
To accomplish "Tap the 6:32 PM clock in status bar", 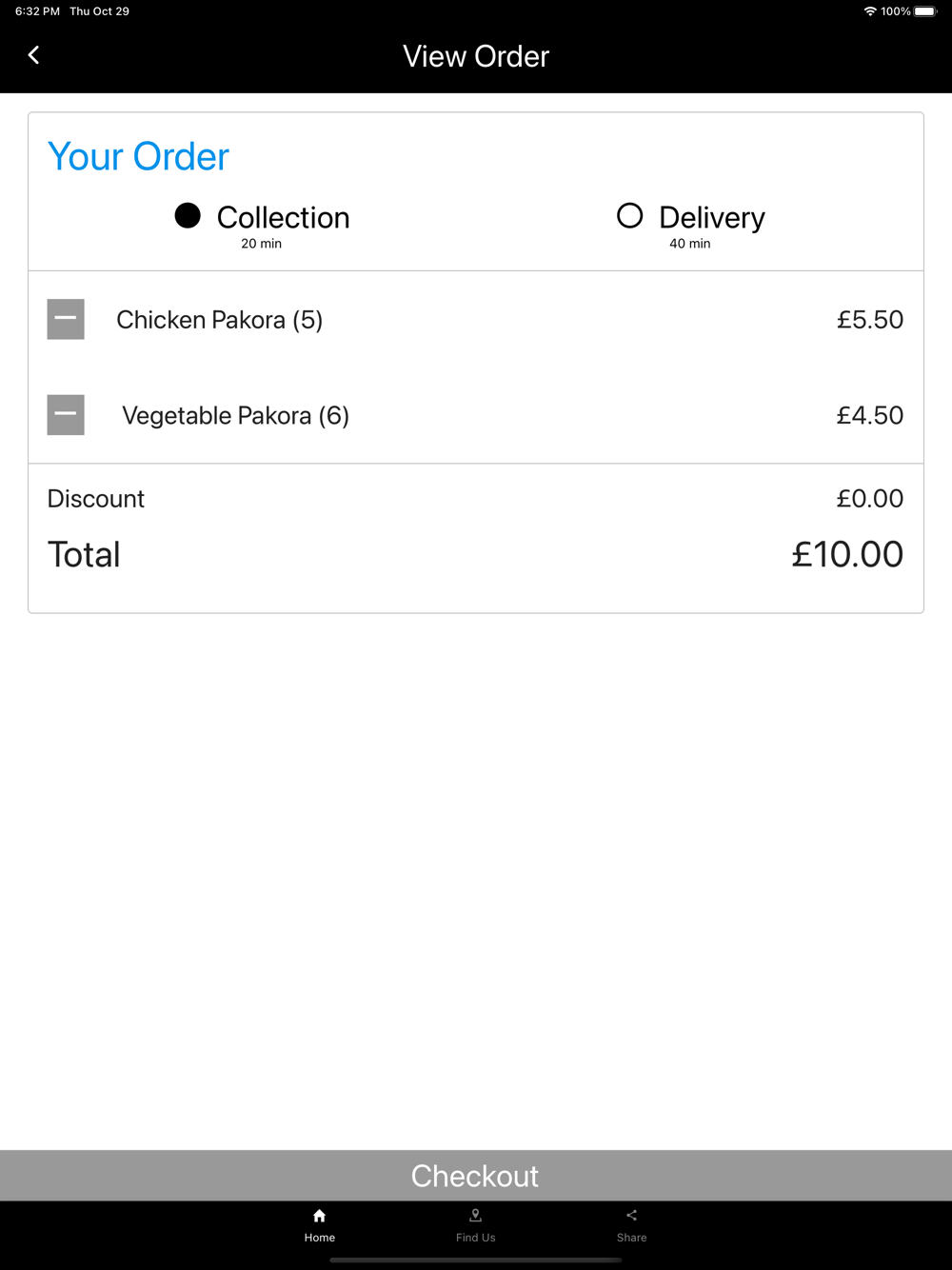I will tap(38, 11).
